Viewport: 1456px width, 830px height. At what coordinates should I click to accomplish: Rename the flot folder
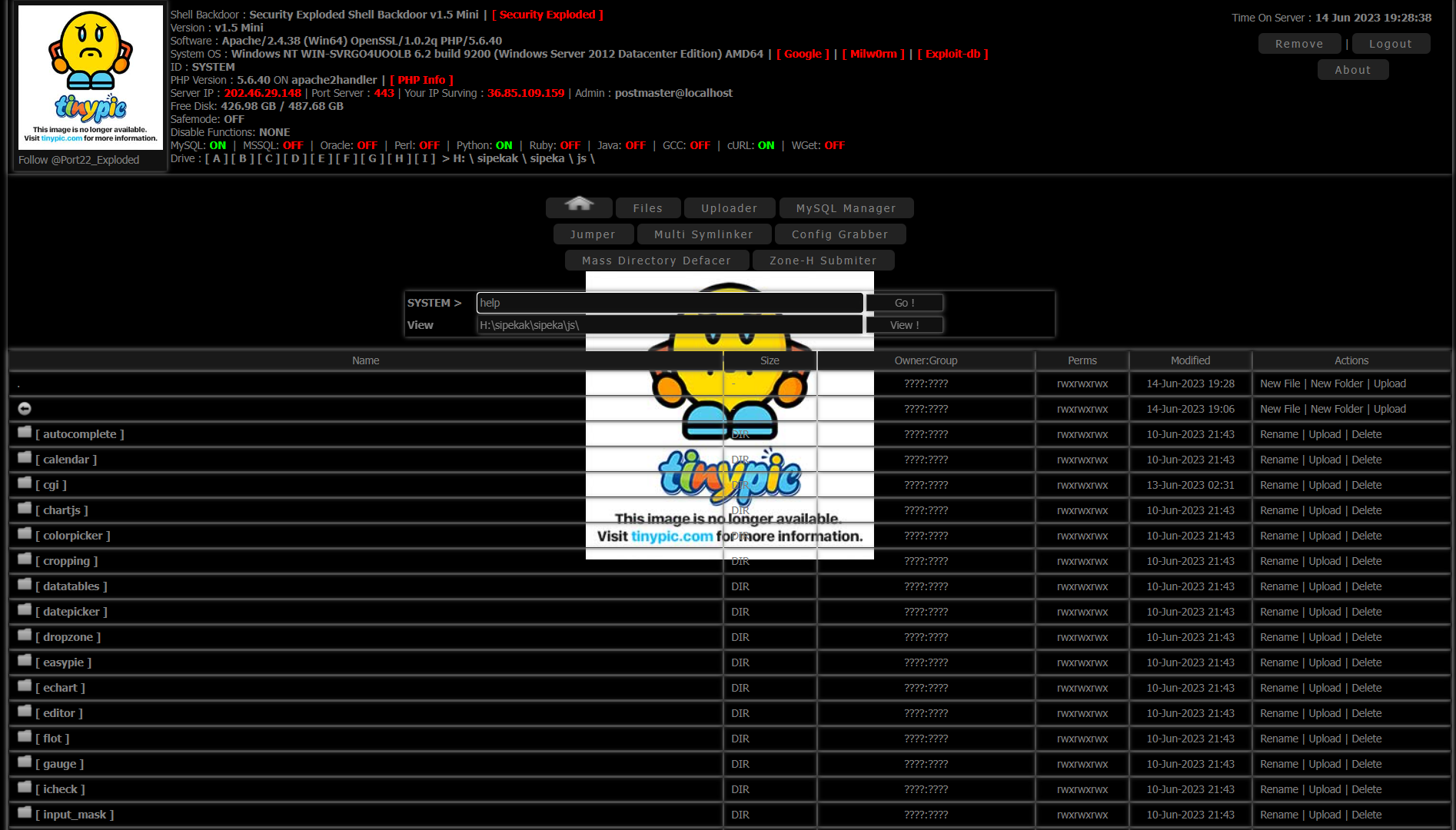point(1279,739)
